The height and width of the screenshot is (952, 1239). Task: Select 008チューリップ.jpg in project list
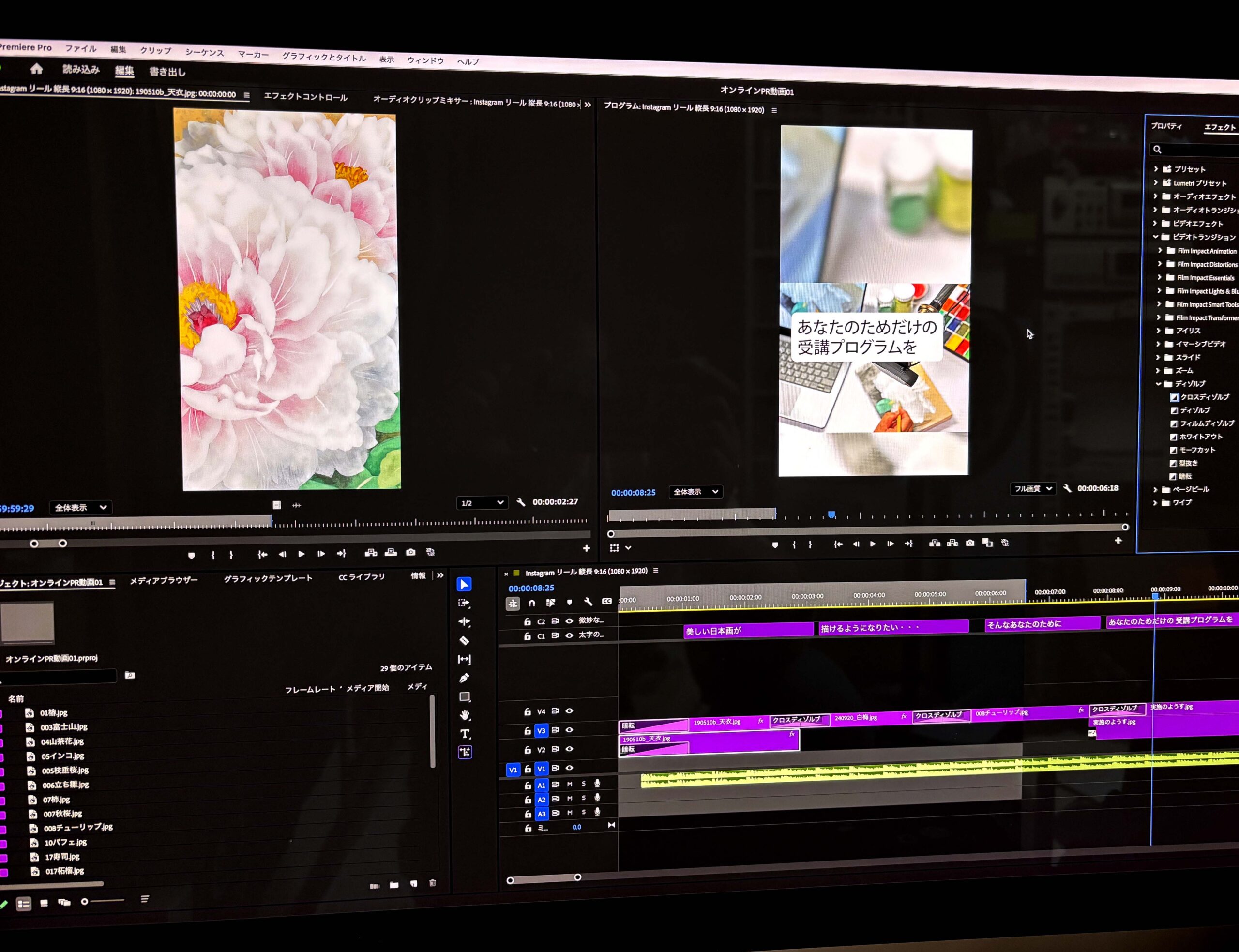click(x=78, y=827)
